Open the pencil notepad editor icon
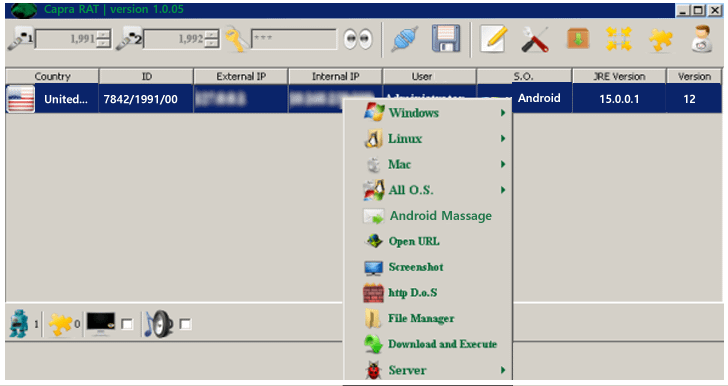The height and width of the screenshot is (386, 728). coord(493,39)
